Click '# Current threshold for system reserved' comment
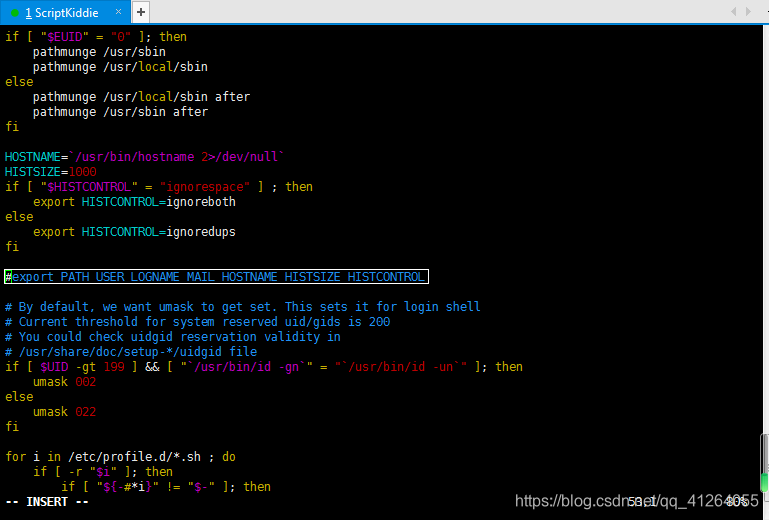769x520 pixels. [197, 322]
